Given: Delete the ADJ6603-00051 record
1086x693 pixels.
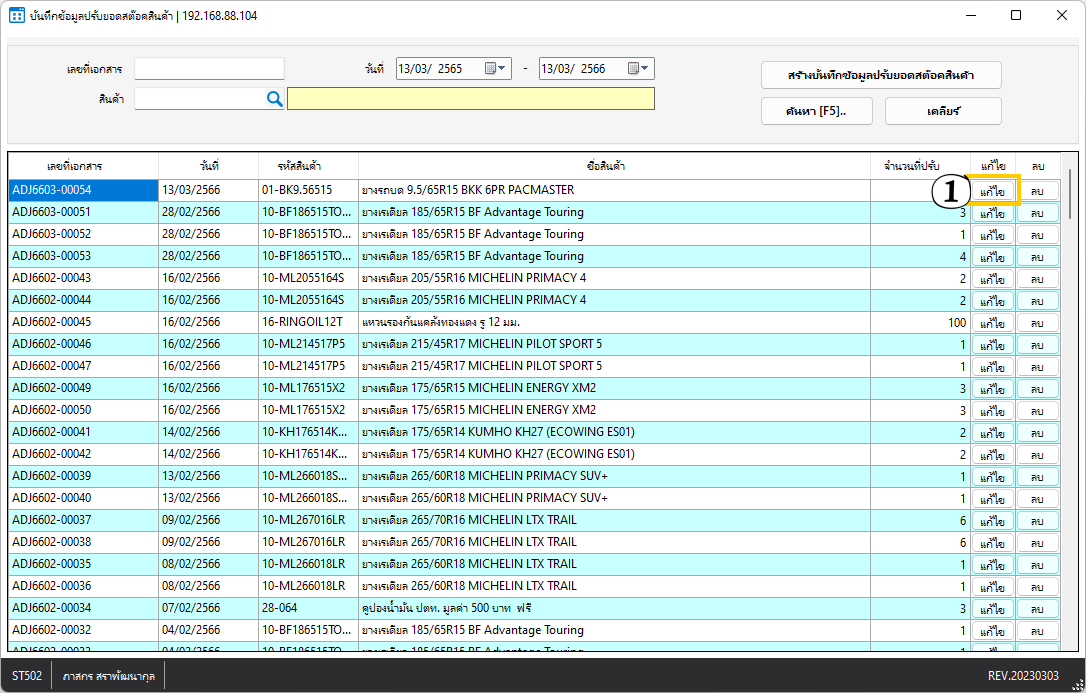Looking at the screenshot, I should coord(1037,212).
